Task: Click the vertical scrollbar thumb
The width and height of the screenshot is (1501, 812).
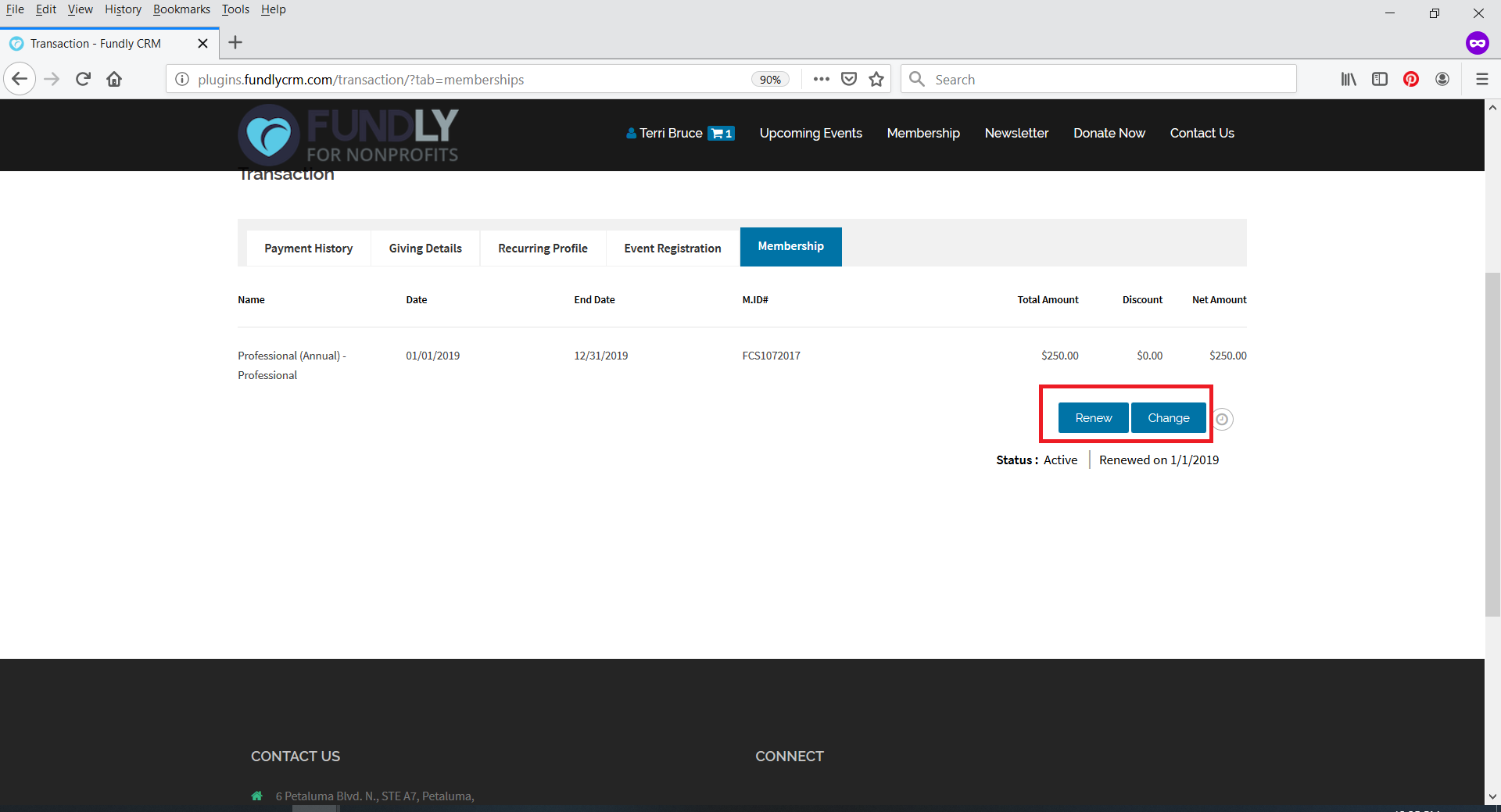Action: coord(1492,444)
